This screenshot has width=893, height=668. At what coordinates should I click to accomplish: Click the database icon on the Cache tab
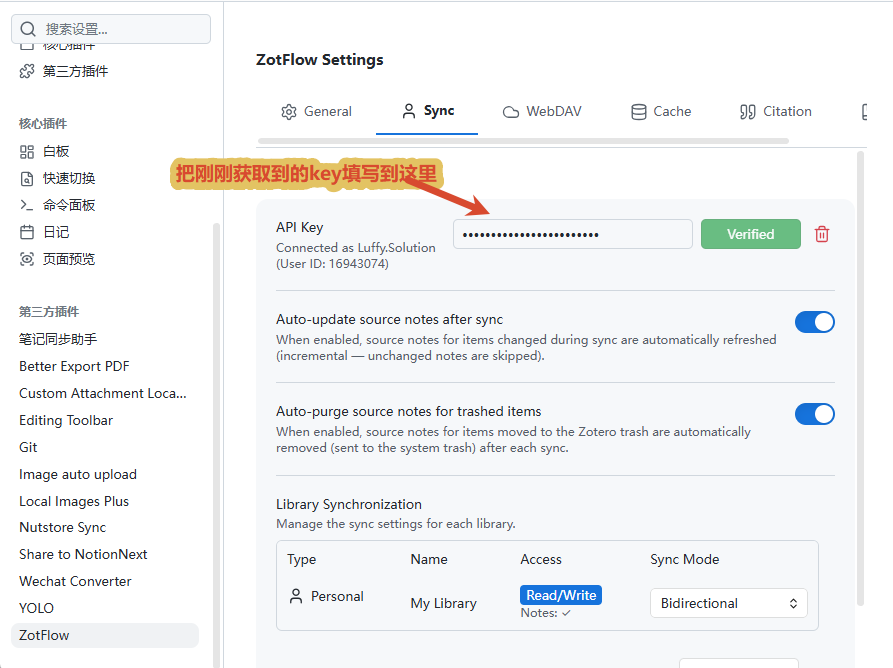click(x=639, y=112)
